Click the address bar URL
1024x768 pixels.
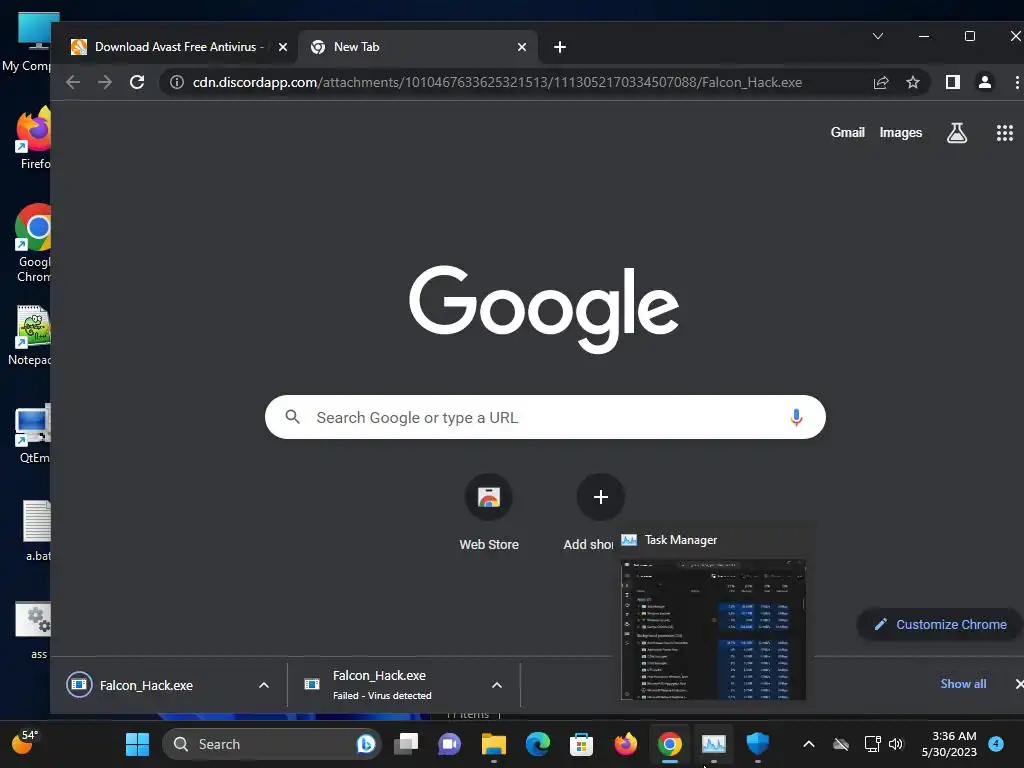[x=497, y=82]
